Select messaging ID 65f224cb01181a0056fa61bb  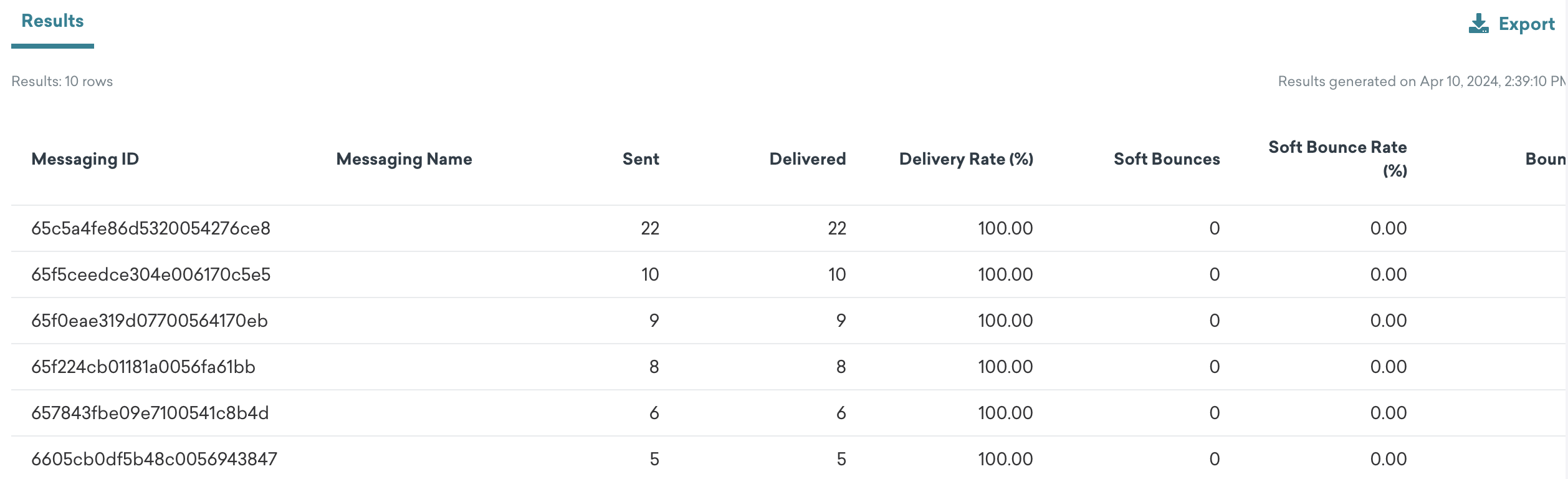pyautogui.click(x=143, y=367)
